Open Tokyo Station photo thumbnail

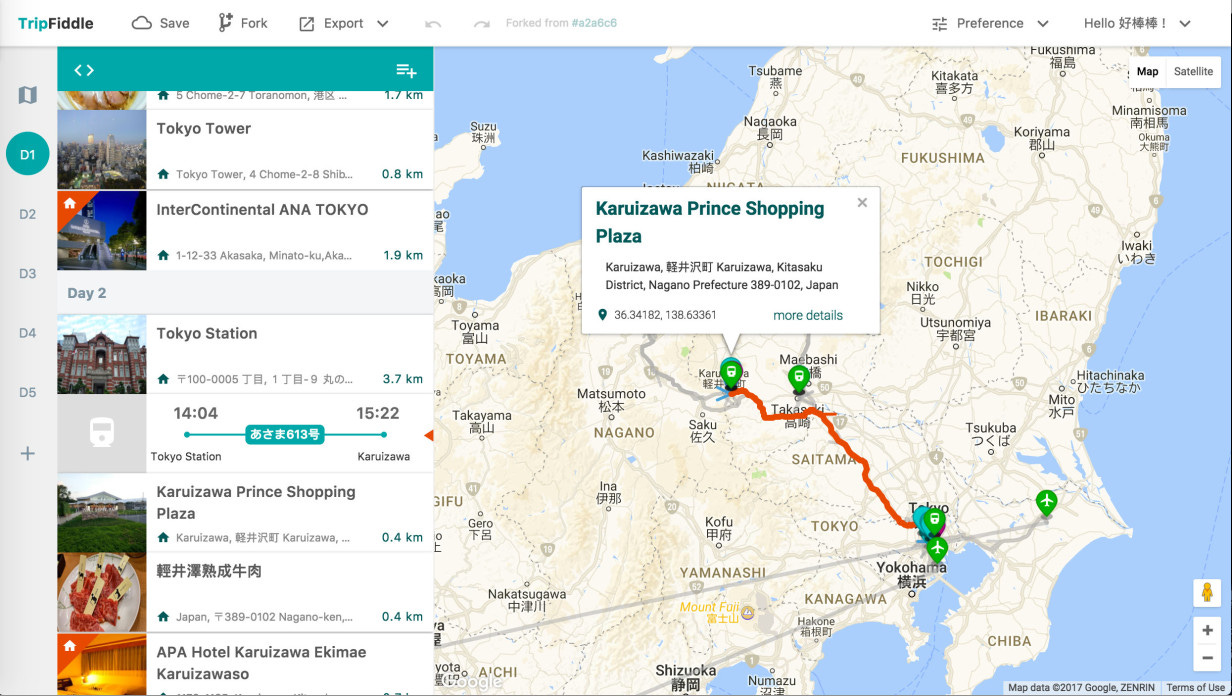click(x=102, y=355)
